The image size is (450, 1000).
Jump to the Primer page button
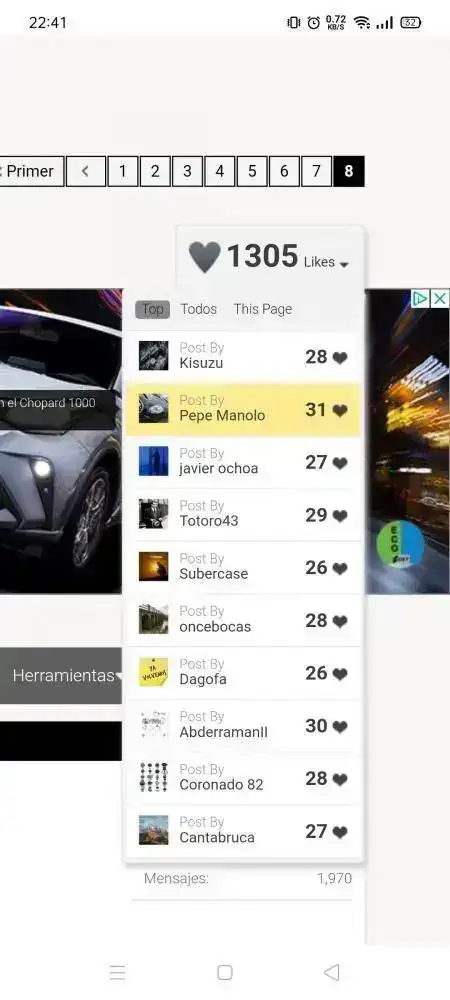(x=32, y=171)
